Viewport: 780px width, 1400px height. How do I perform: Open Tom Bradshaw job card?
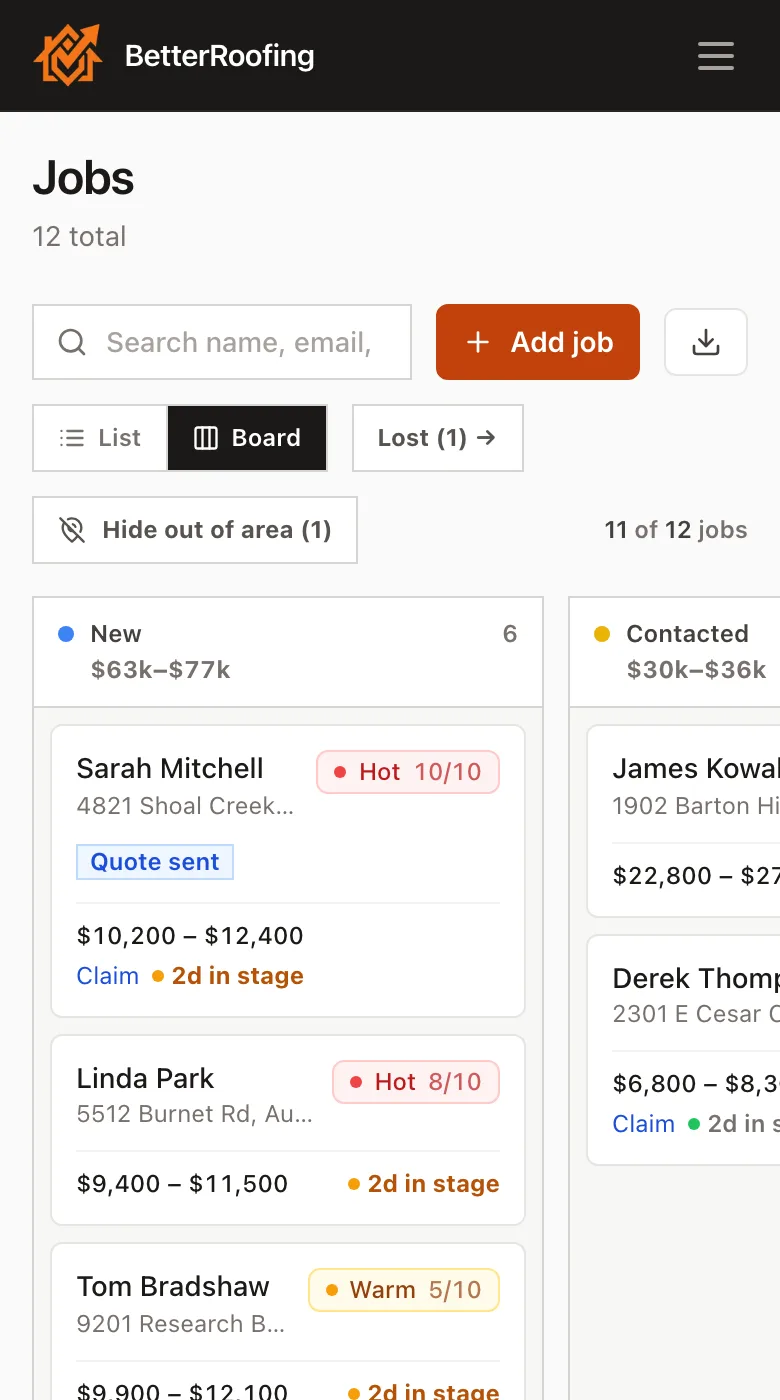[x=288, y=1322]
